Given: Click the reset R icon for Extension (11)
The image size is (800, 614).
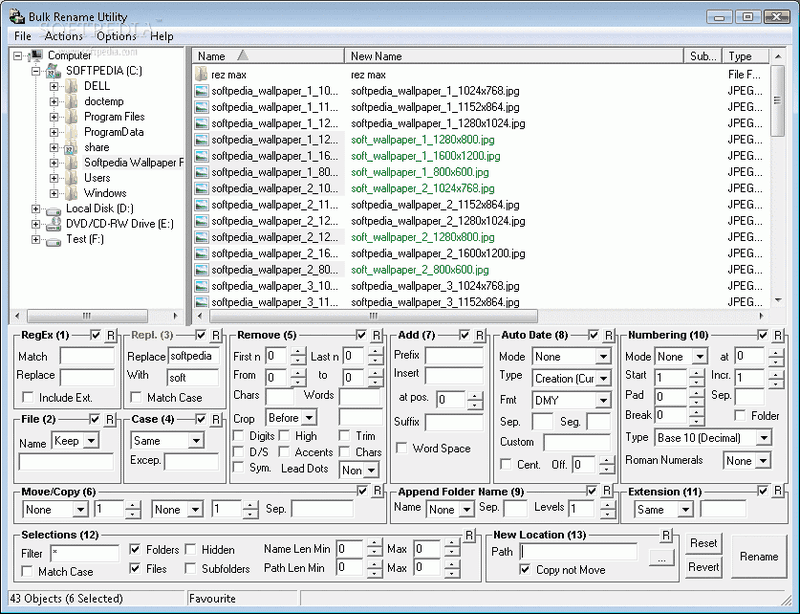Looking at the screenshot, I should [x=778, y=491].
